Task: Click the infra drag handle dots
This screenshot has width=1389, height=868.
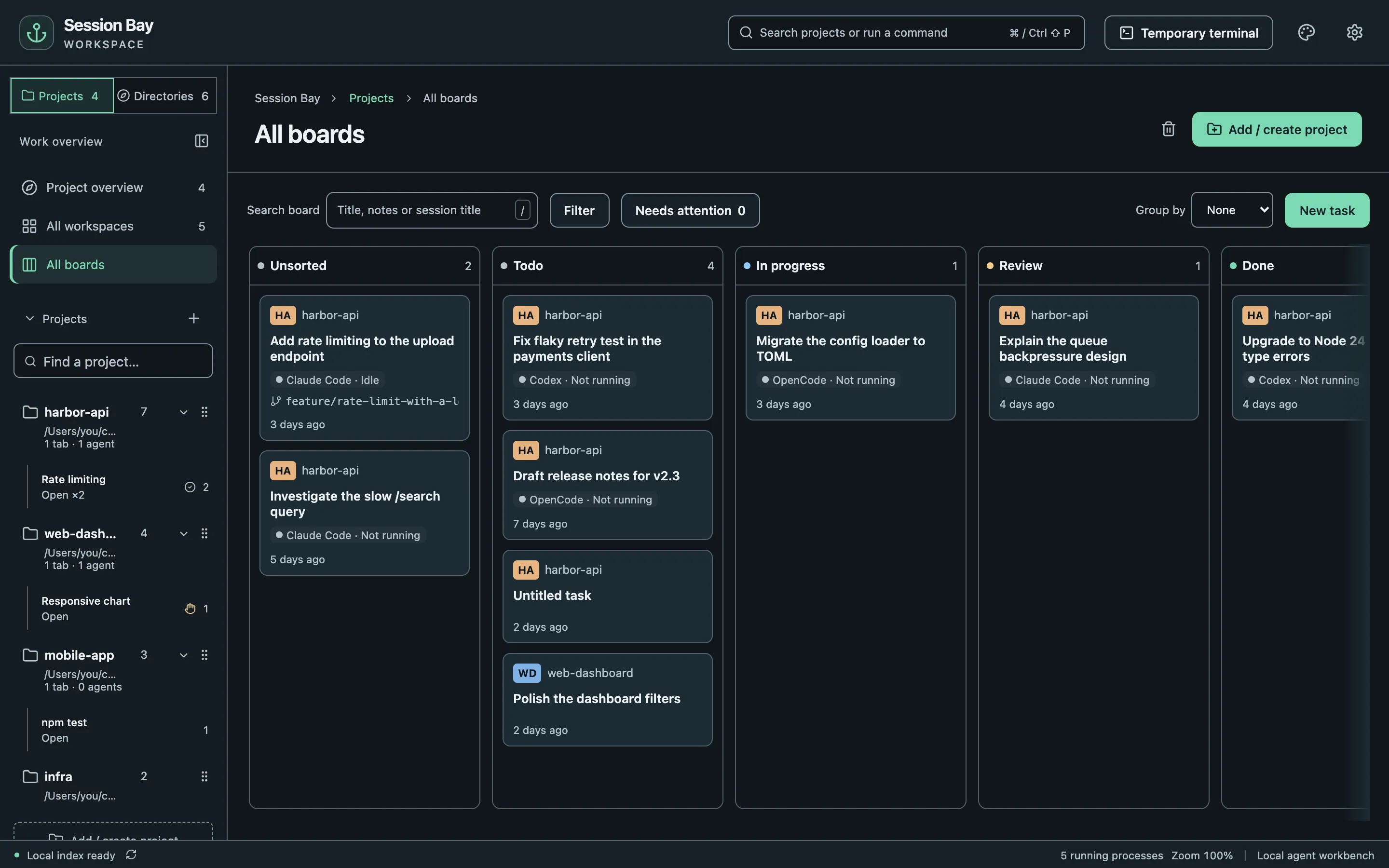Action: coord(204,777)
